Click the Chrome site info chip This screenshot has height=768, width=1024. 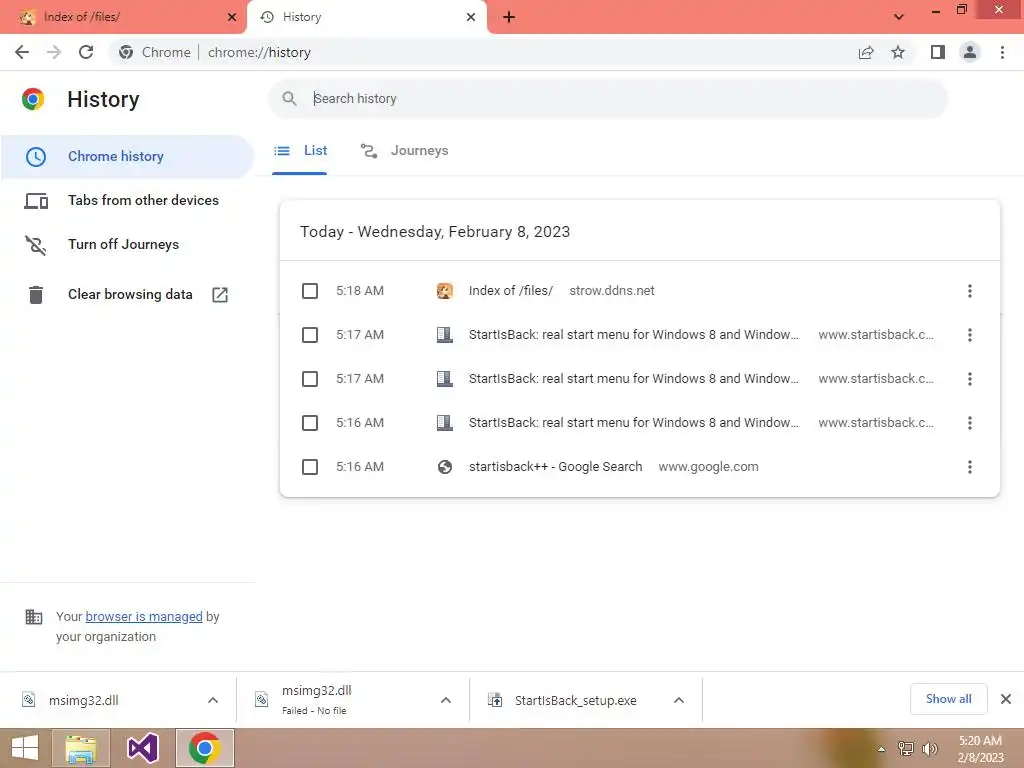tap(155, 52)
